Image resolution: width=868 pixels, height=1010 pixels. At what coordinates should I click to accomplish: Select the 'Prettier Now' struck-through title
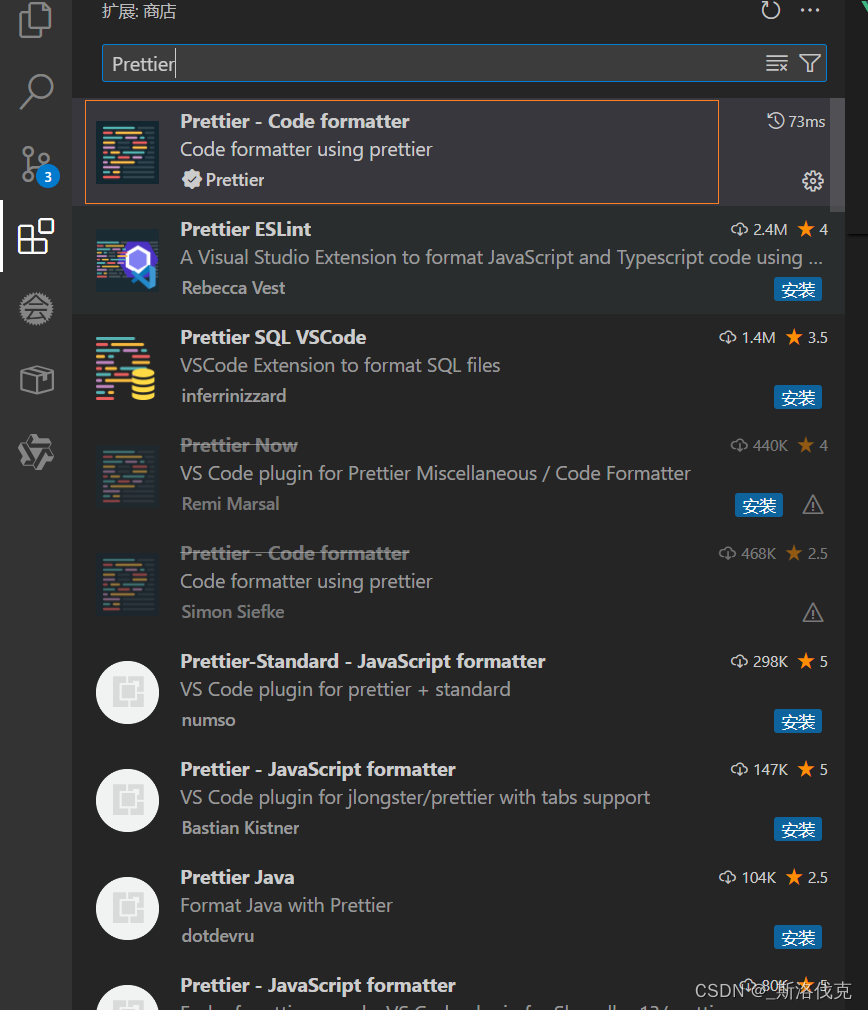pos(239,445)
